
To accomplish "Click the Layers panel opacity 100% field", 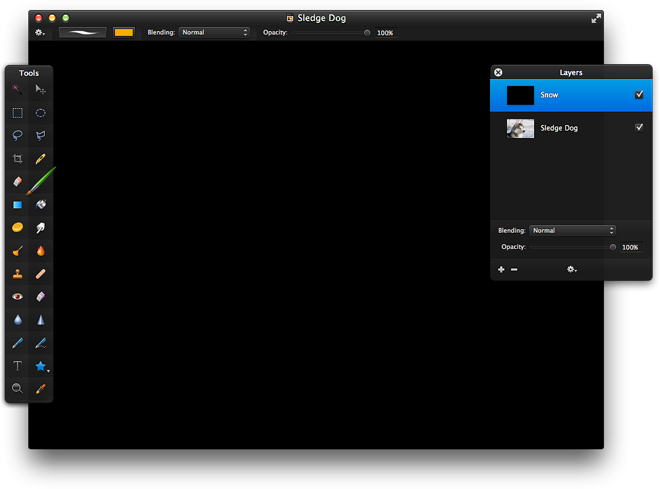I will [x=631, y=247].
